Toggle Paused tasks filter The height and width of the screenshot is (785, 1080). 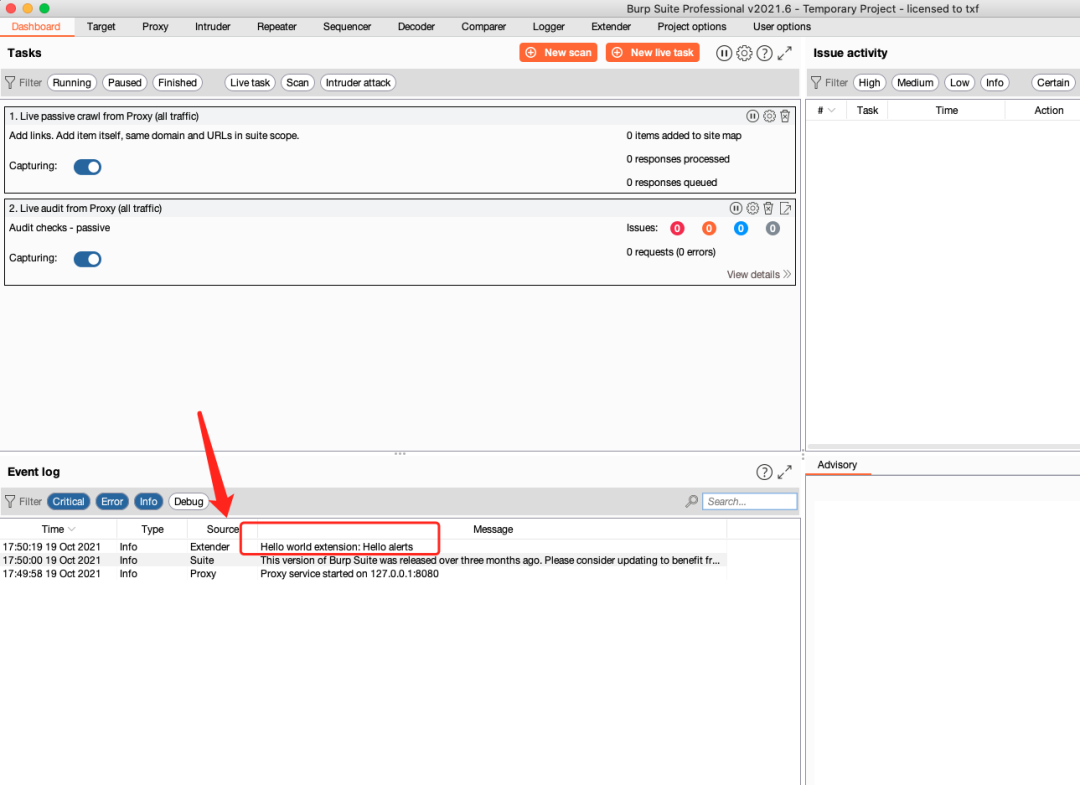[x=125, y=83]
